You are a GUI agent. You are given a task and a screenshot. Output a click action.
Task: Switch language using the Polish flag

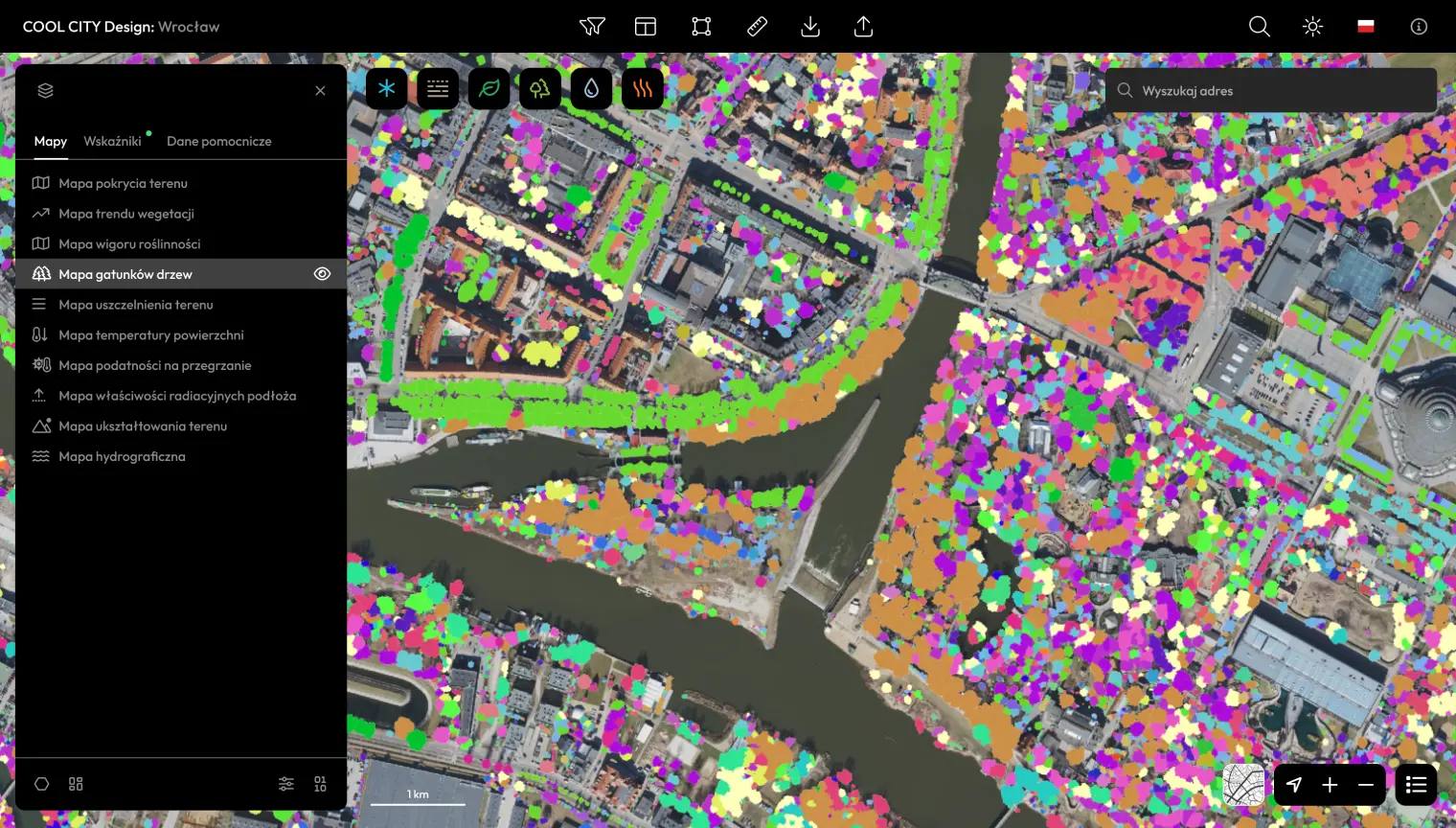(1366, 27)
